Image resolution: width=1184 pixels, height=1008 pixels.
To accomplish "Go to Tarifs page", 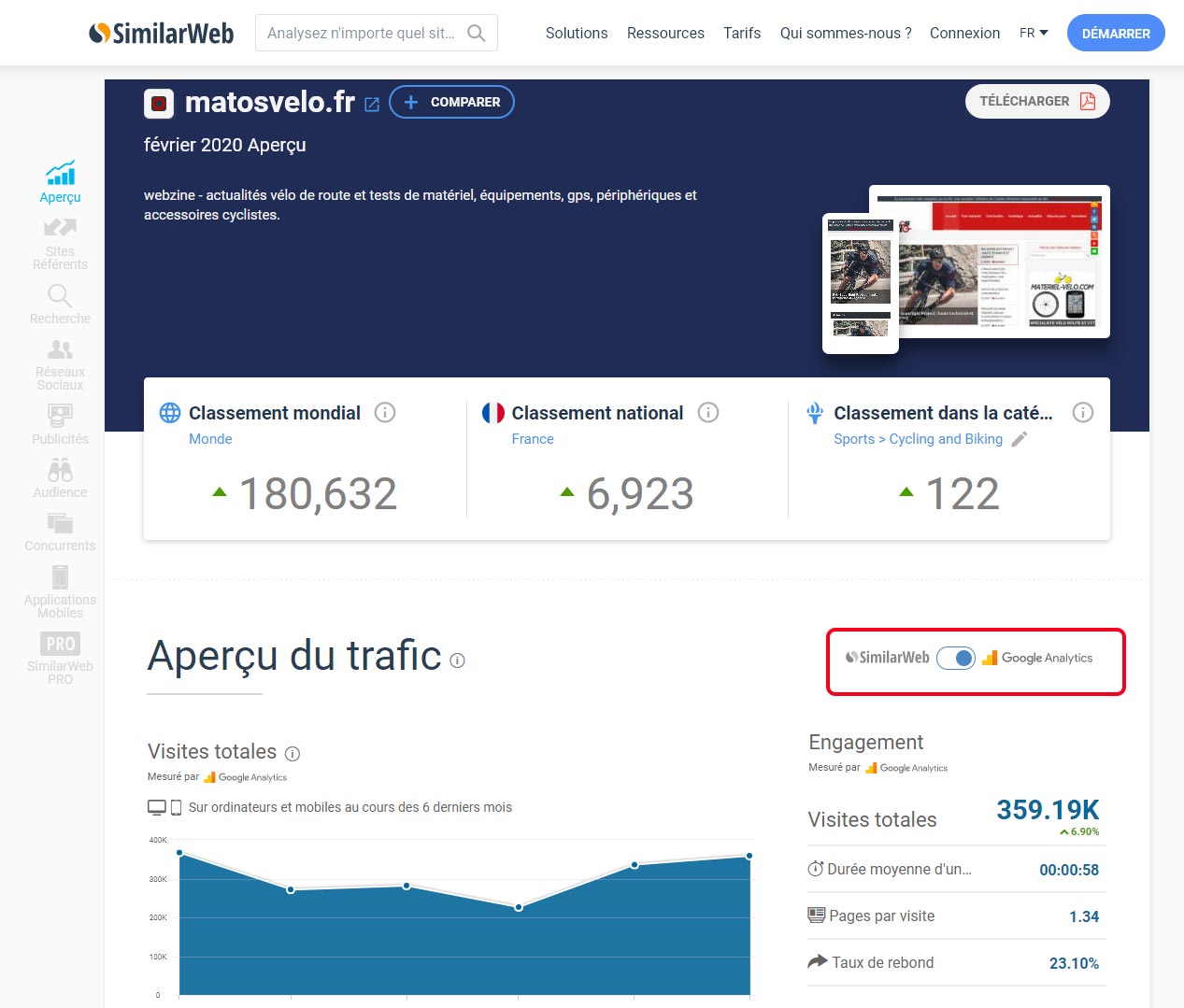I will 742,33.
